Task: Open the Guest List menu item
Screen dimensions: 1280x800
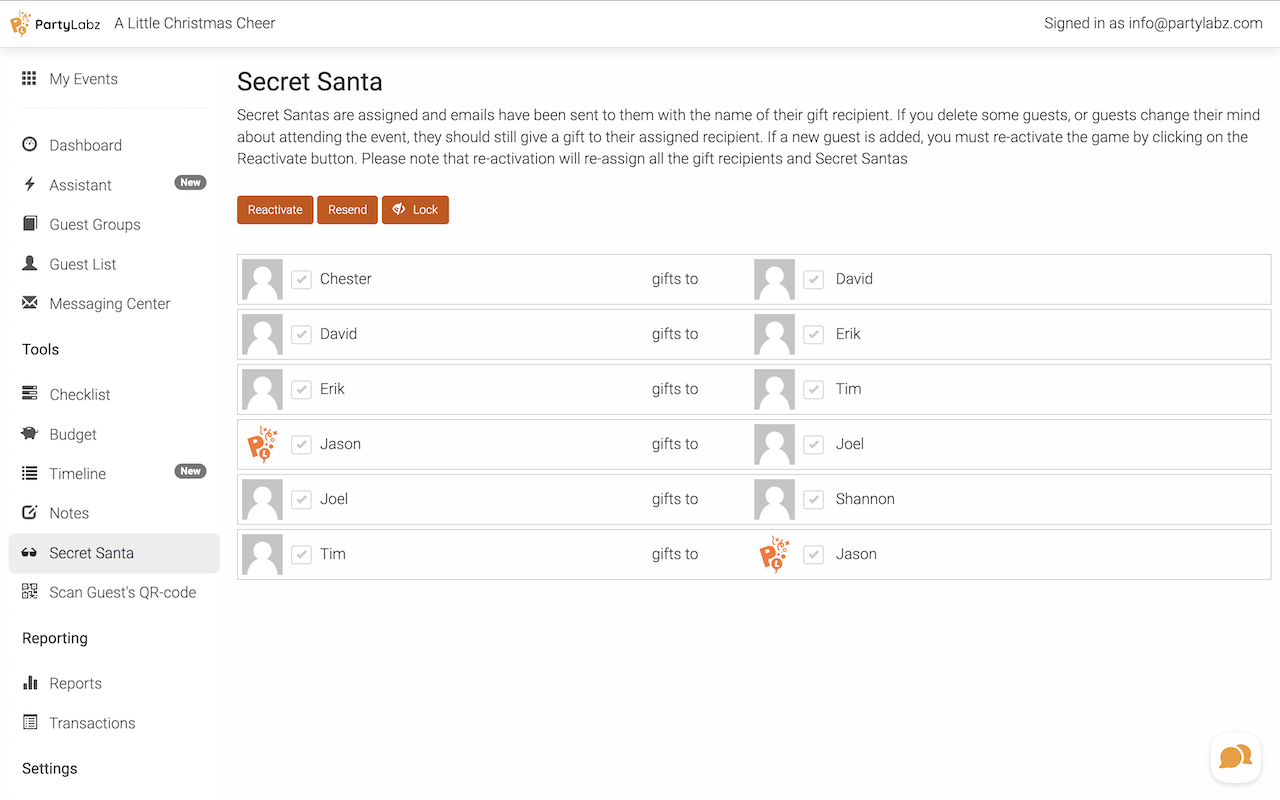Action: [83, 264]
